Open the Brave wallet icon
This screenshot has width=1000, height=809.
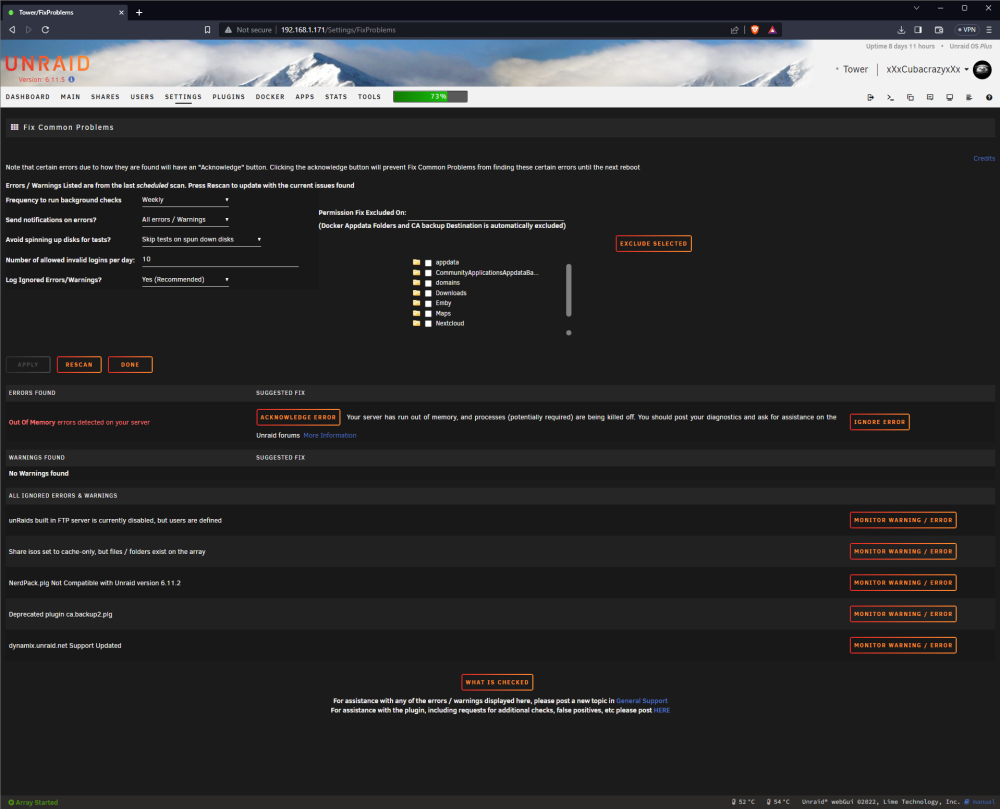(x=939, y=30)
